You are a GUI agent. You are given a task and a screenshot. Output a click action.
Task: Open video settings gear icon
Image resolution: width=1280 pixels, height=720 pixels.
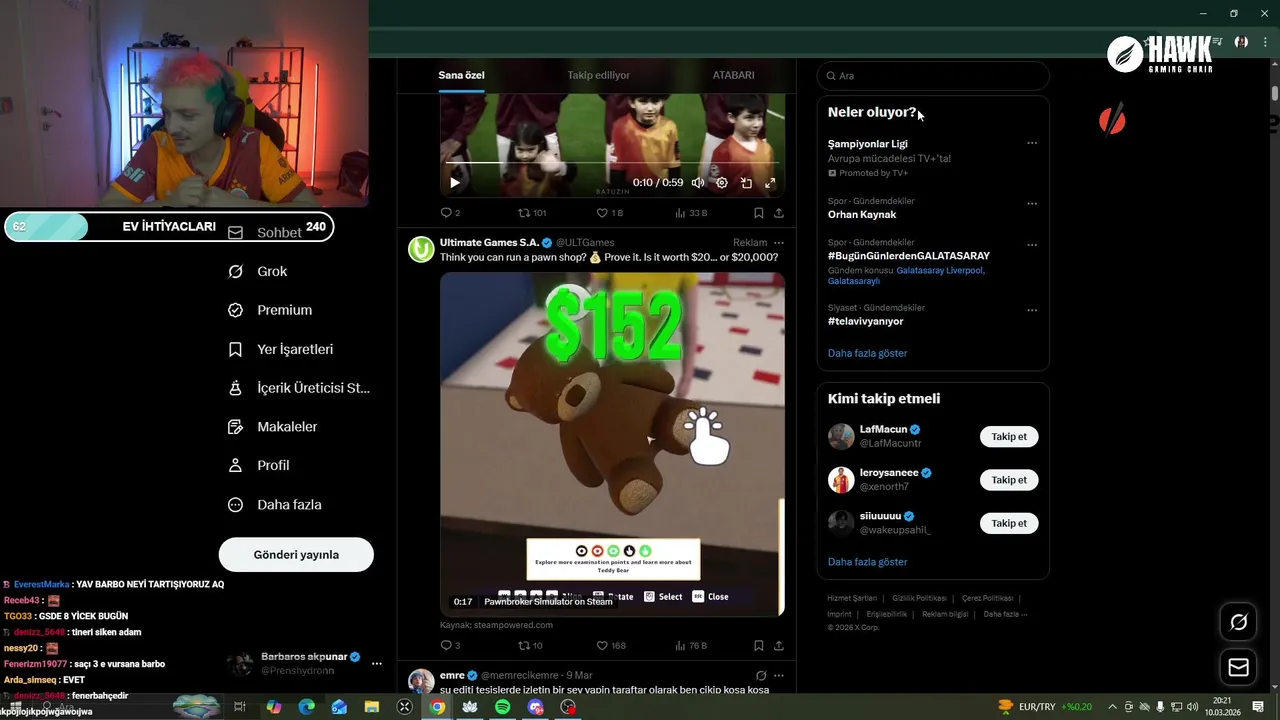point(722,183)
